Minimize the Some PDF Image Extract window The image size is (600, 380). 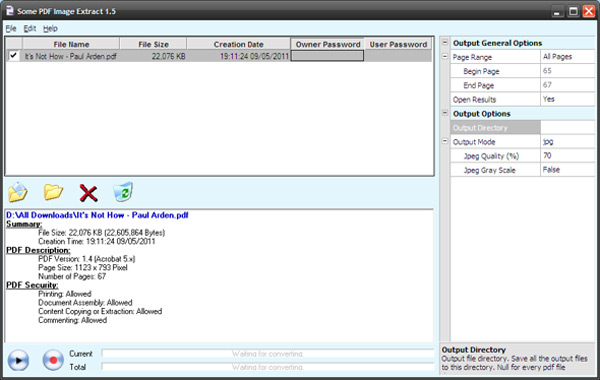[557, 11]
